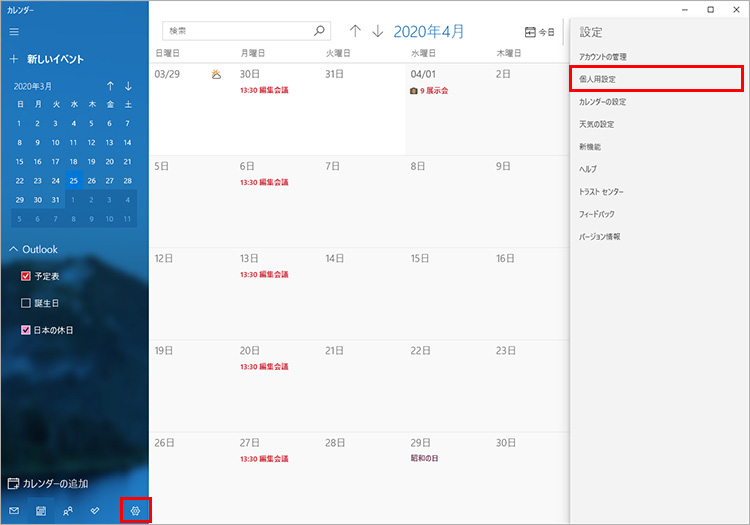Uncheck the 日本の休日 calendar checkbox

click(26, 329)
